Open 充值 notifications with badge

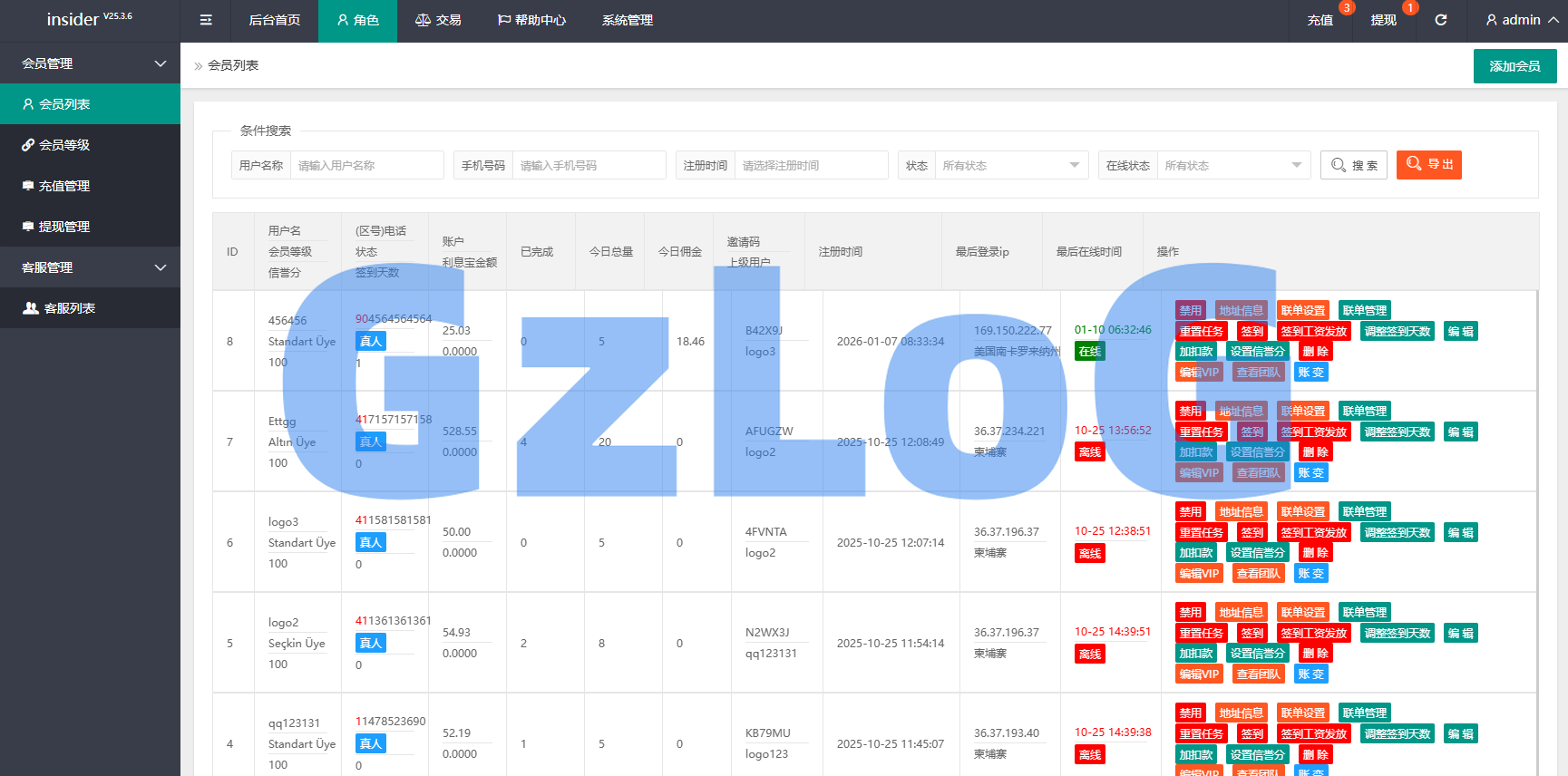pos(1320,20)
